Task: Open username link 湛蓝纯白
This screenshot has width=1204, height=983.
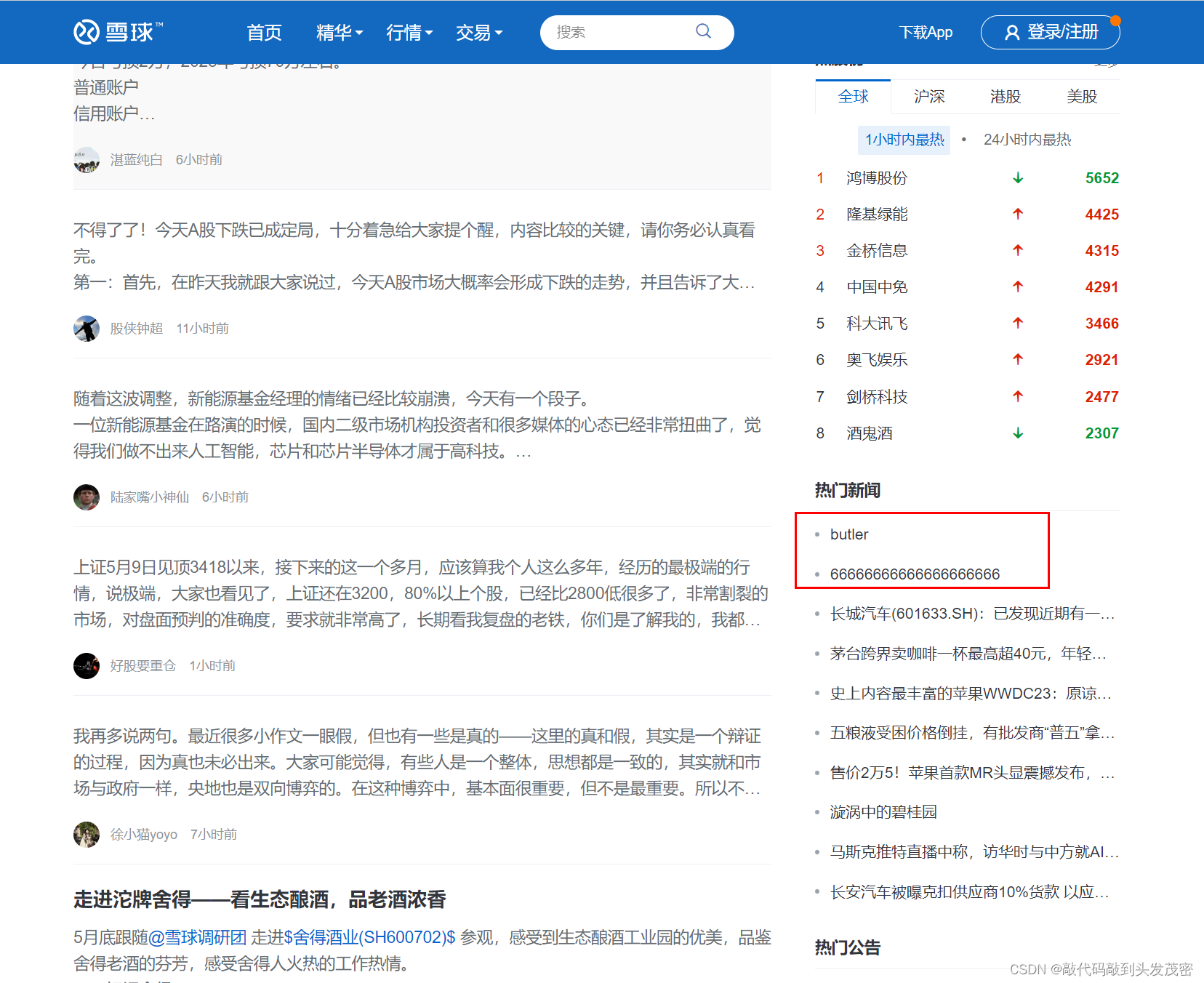Action: point(137,160)
